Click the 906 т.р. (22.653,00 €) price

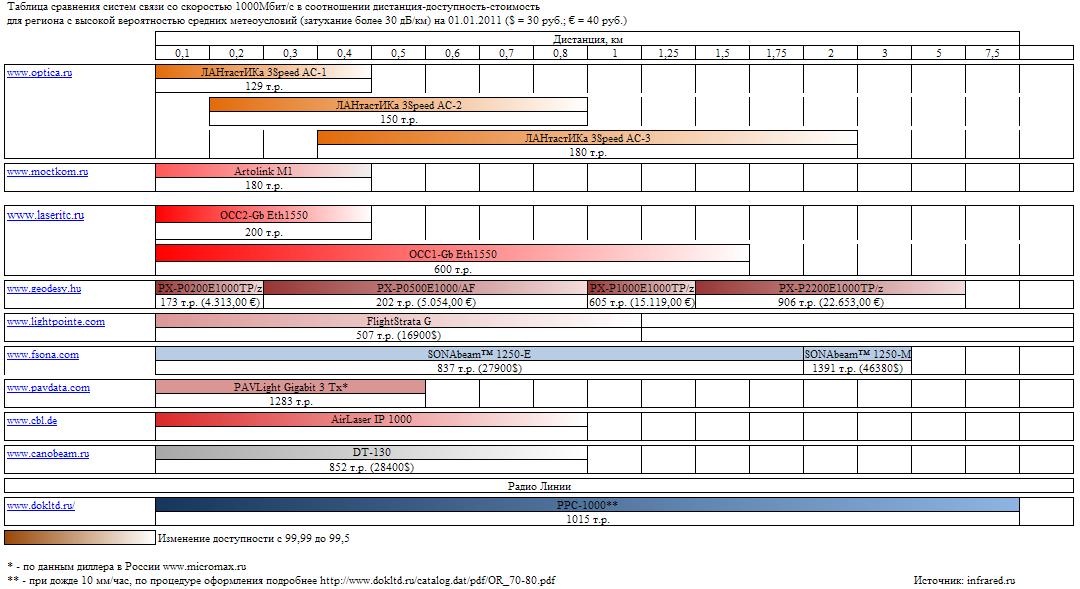click(x=831, y=302)
